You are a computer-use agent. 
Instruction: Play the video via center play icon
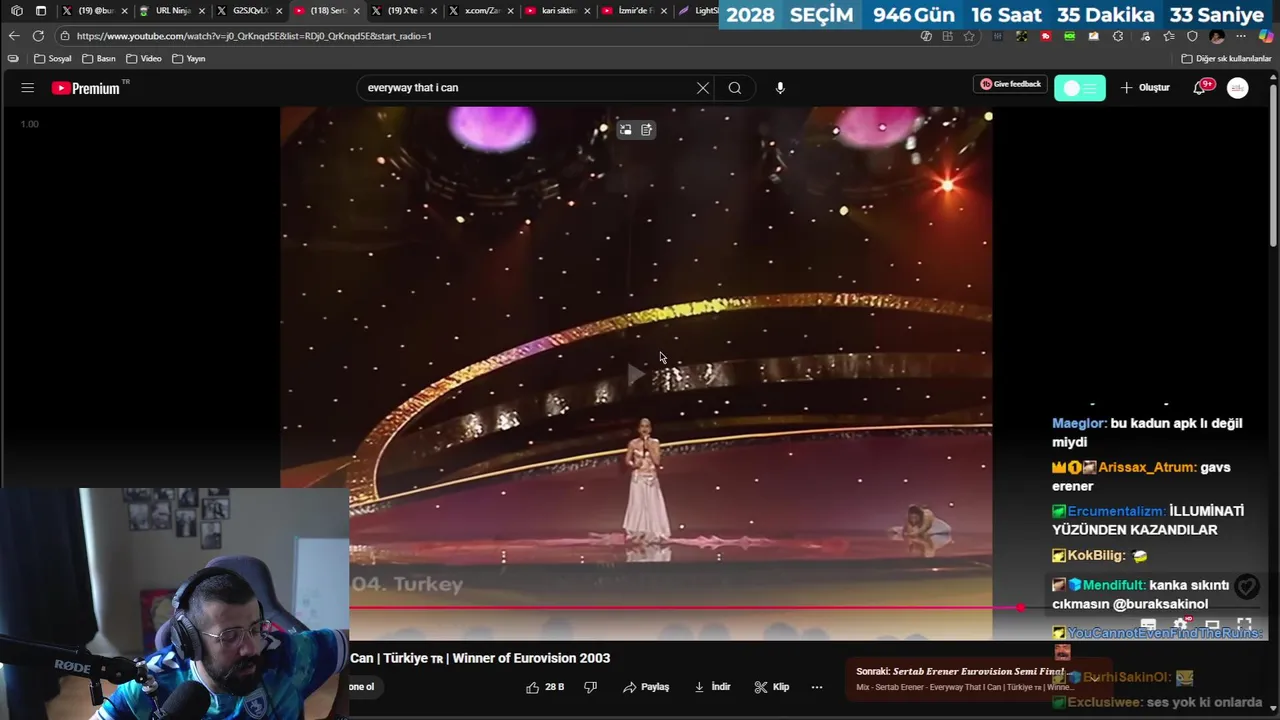click(636, 375)
